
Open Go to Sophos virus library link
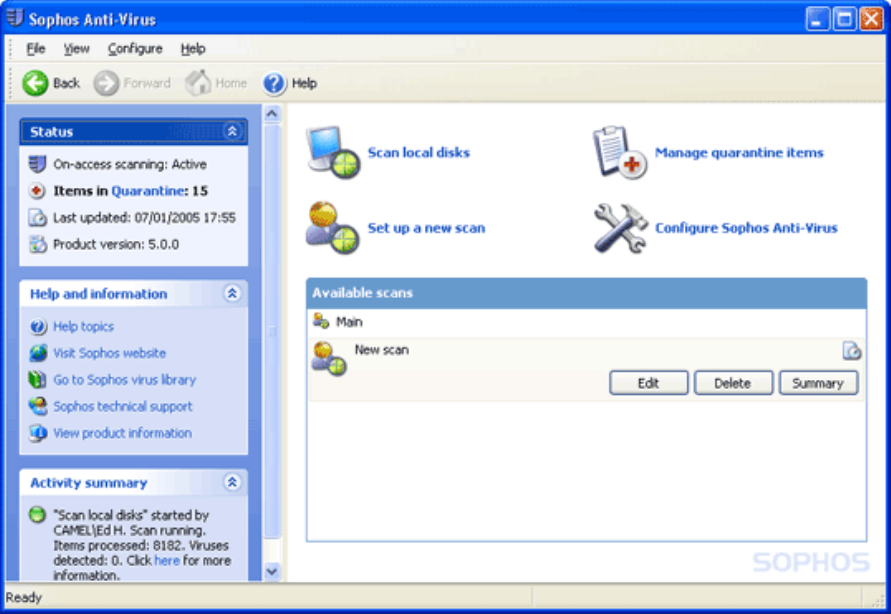124,379
